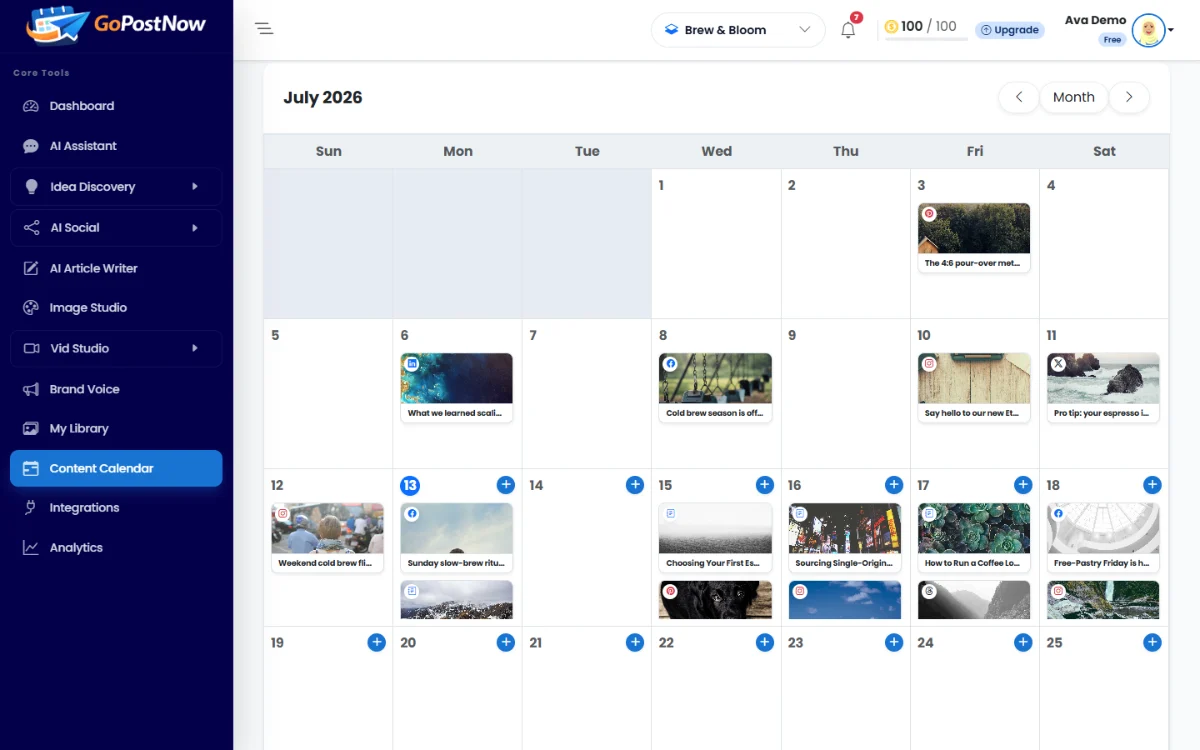Screen dimensions: 1200x750
Task: Go to Image Studio
Action: pos(116,308)
